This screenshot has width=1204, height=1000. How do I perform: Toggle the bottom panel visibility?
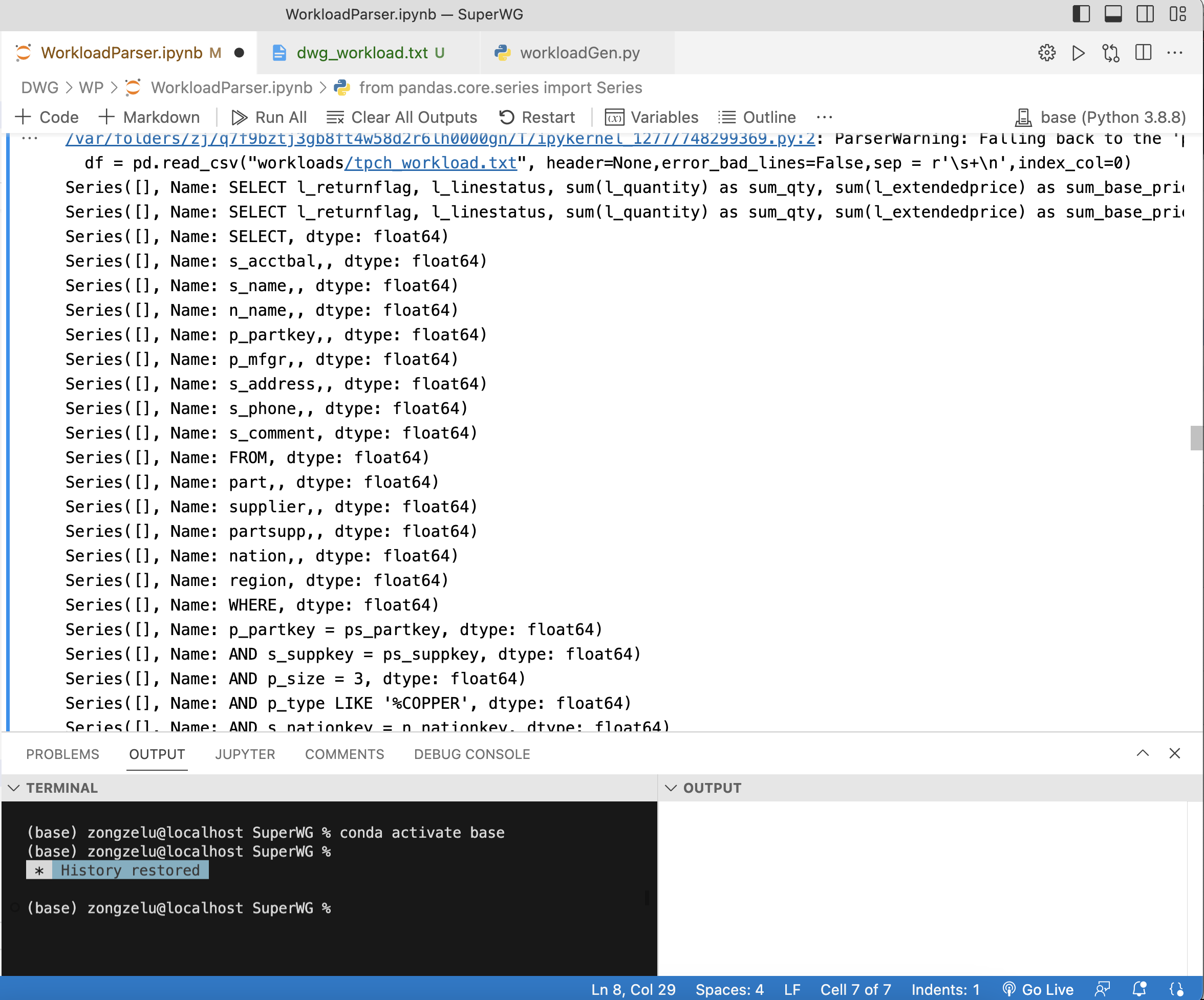click(x=1113, y=14)
